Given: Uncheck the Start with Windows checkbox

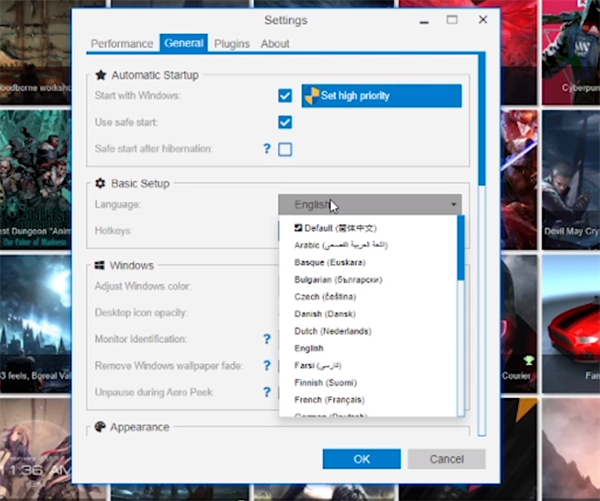Looking at the screenshot, I should [x=285, y=96].
